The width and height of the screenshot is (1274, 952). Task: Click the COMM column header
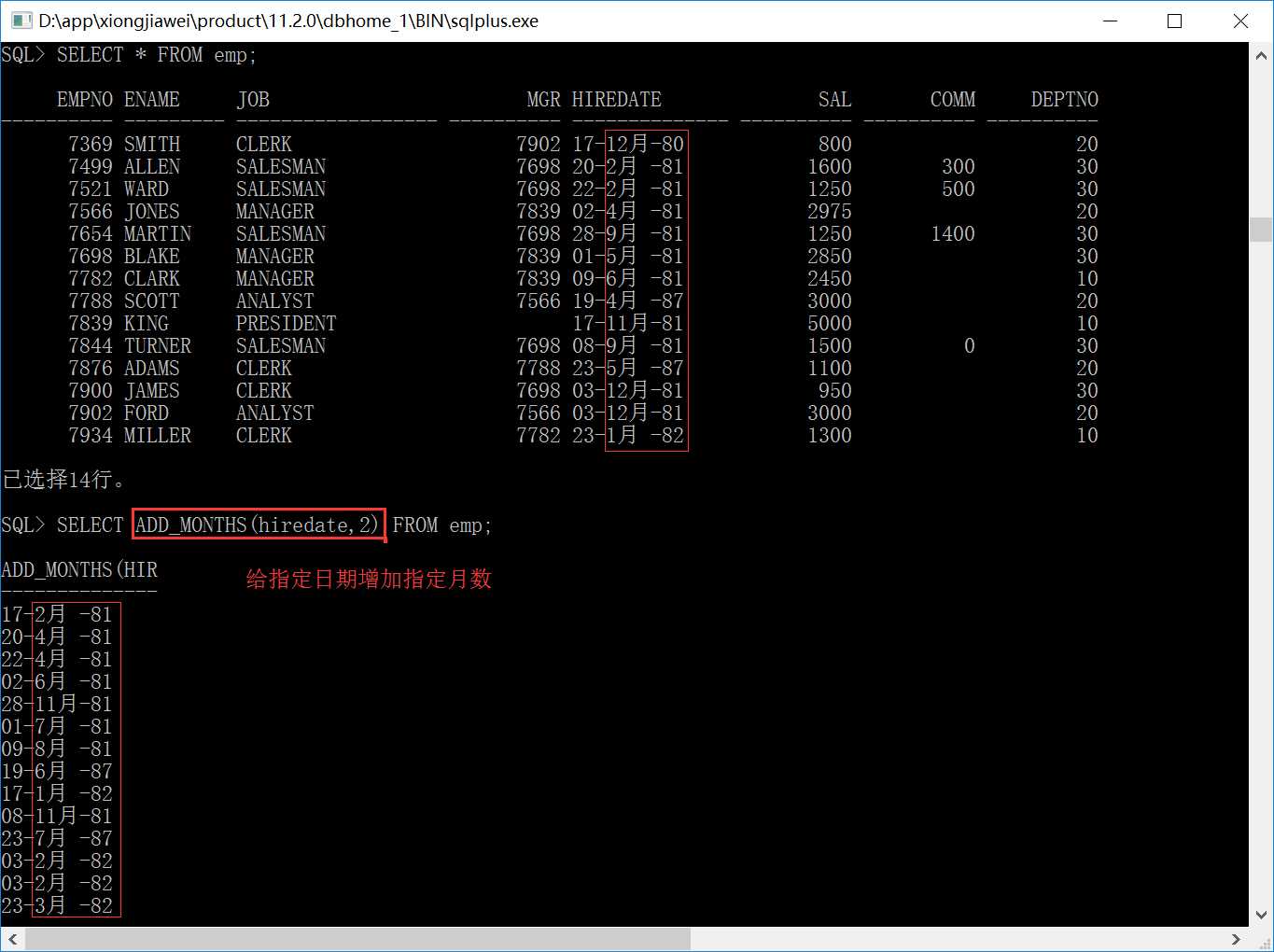[x=953, y=100]
